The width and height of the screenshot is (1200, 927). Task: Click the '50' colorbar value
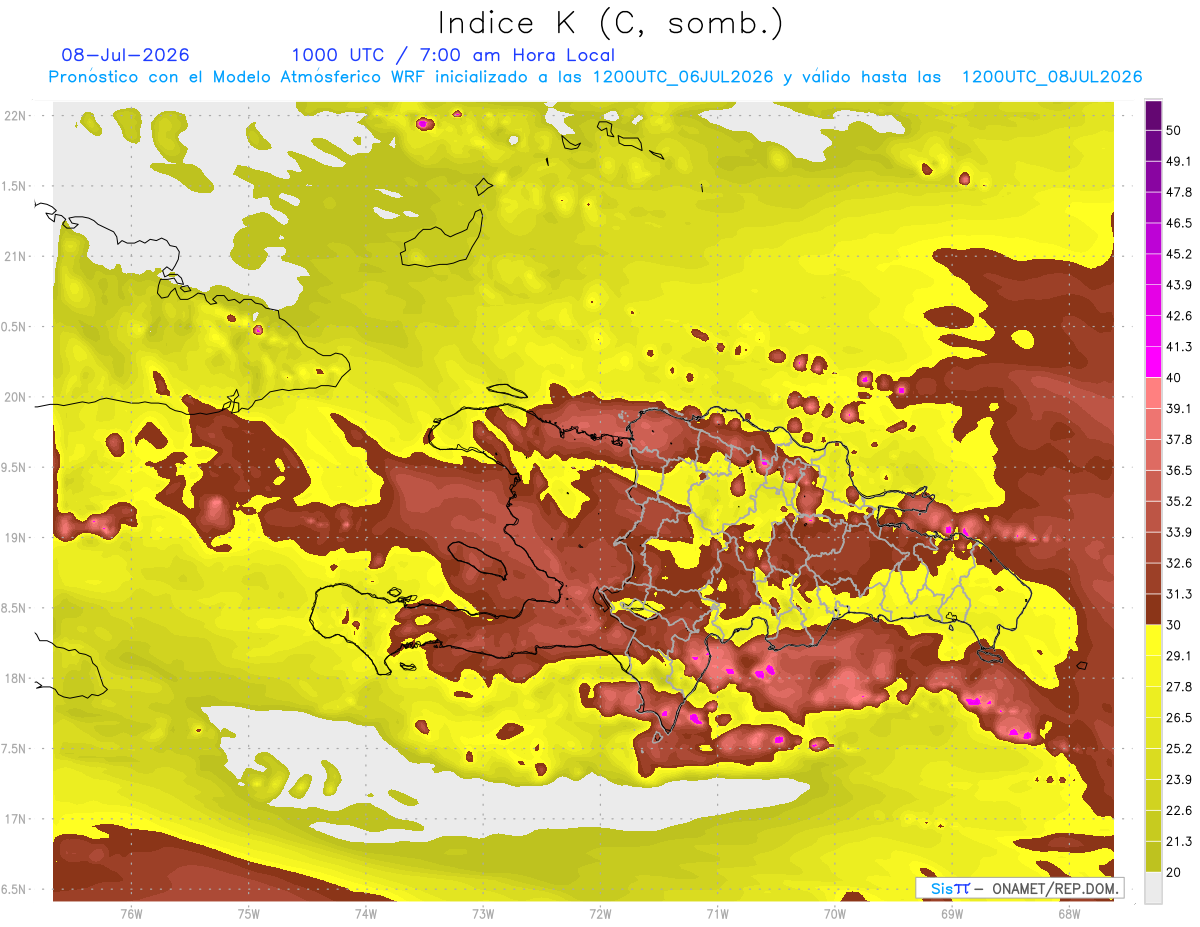click(1175, 130)
